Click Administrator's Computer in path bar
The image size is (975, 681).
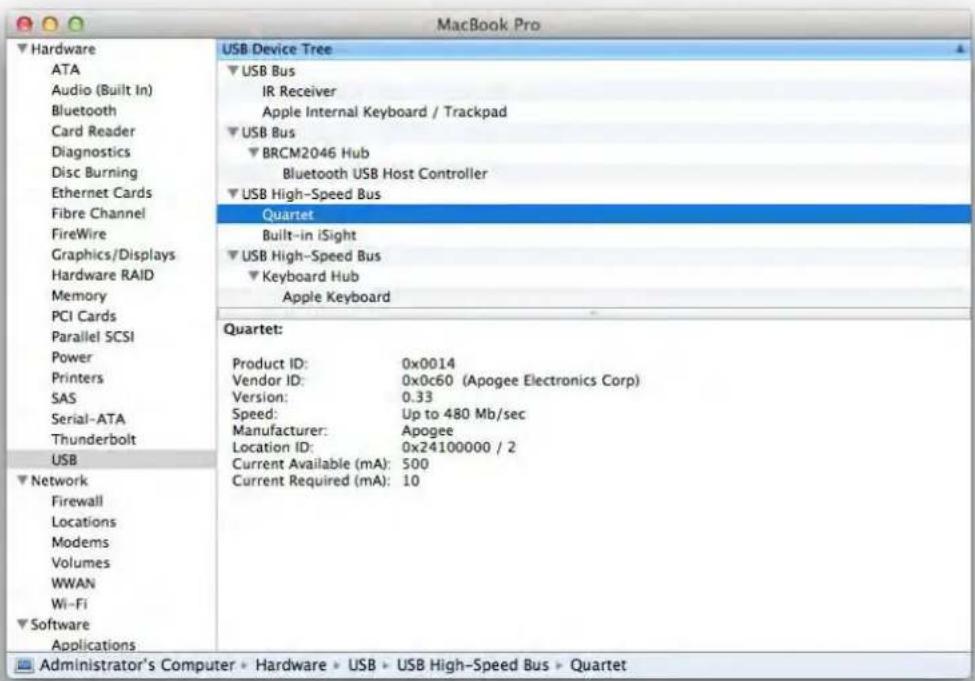137,665
